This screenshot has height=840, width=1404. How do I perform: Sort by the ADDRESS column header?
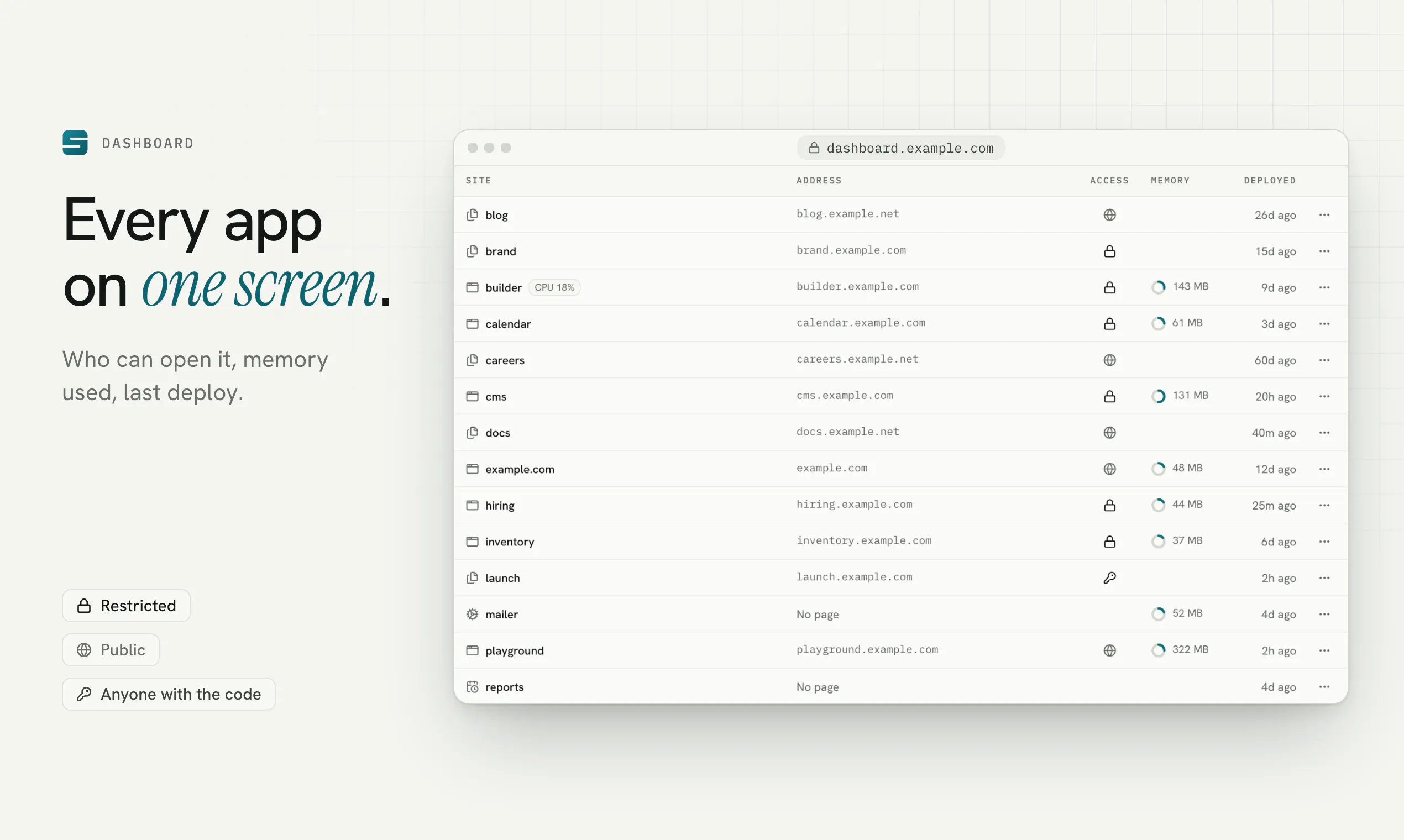click(x=819, y=181)
